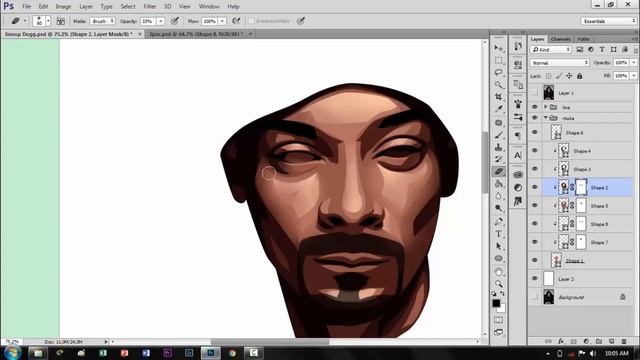640x360 pixels.
Task: Open Windows Start menu
Action: (12, 353)
